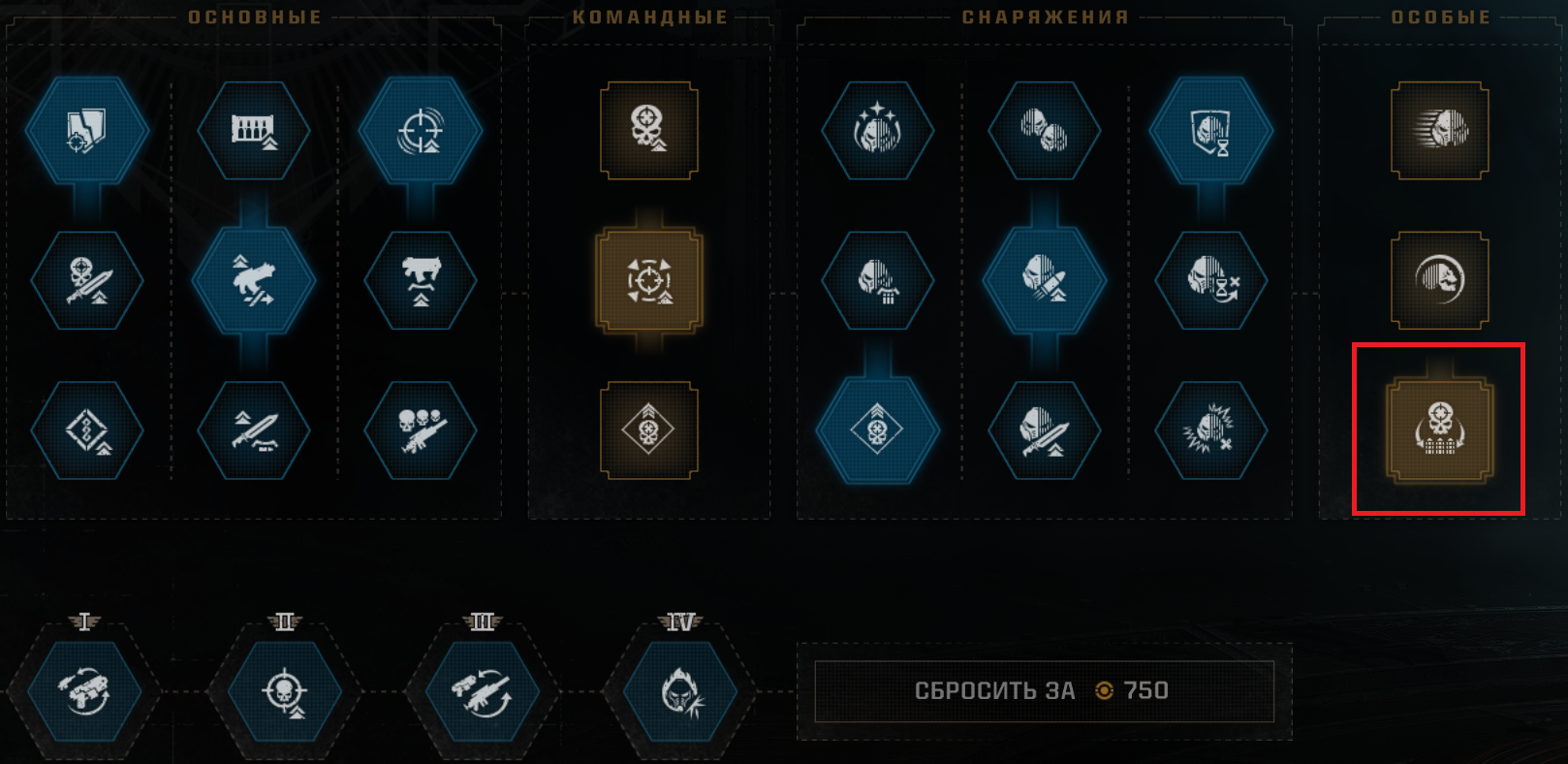This screenshot has width=1568, height=764.
Task: Choose the speeding helmet perk in ОСОБЫЕ
Action: tap(1440, 131)
